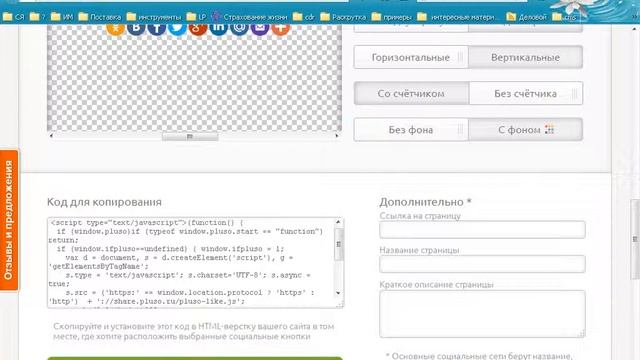This screenshot has width=640, height=360.
Task: Click the Код для копирования heading
Action: point(104,202)
